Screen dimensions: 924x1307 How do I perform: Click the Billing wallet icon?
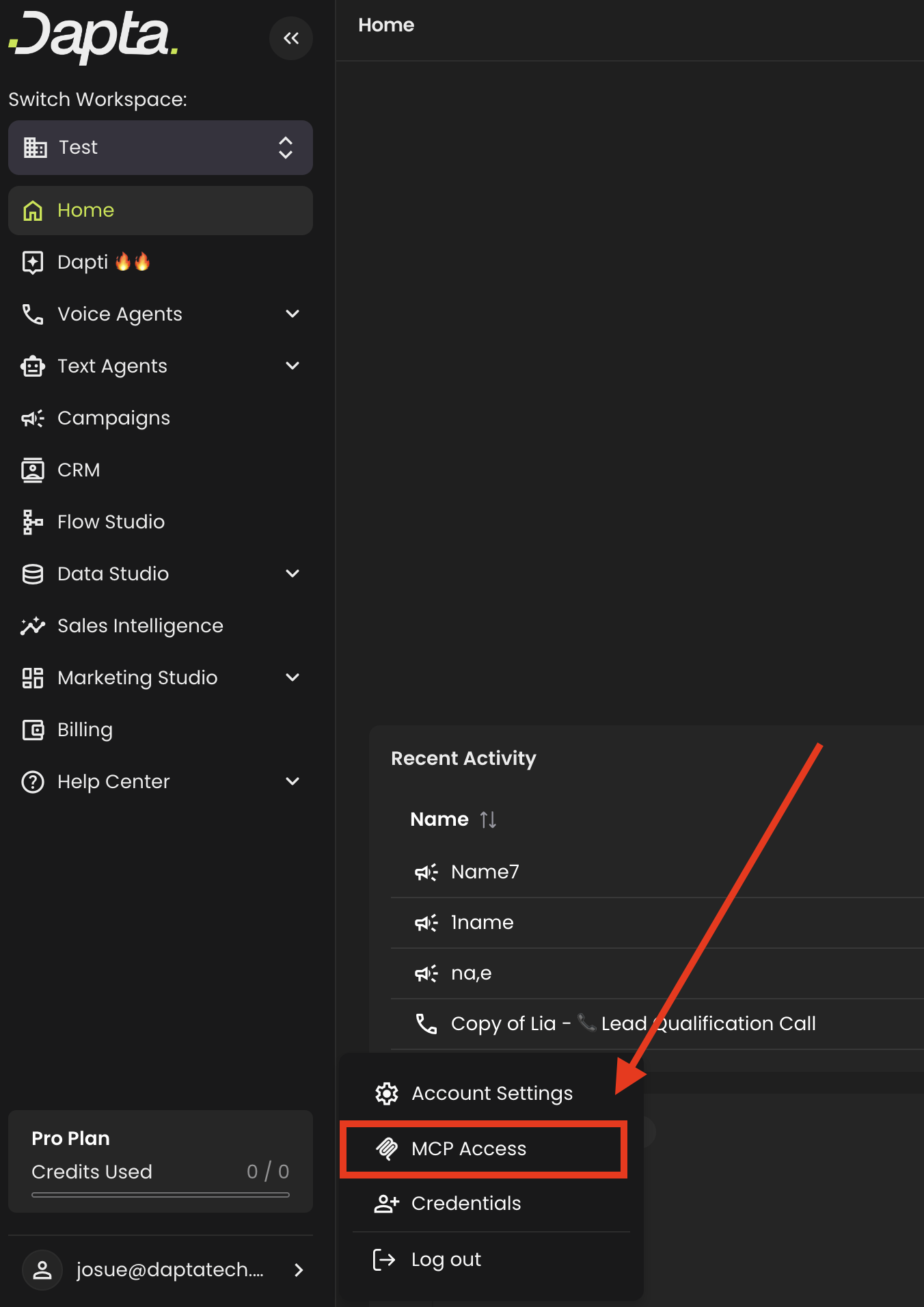click(33, 730)
